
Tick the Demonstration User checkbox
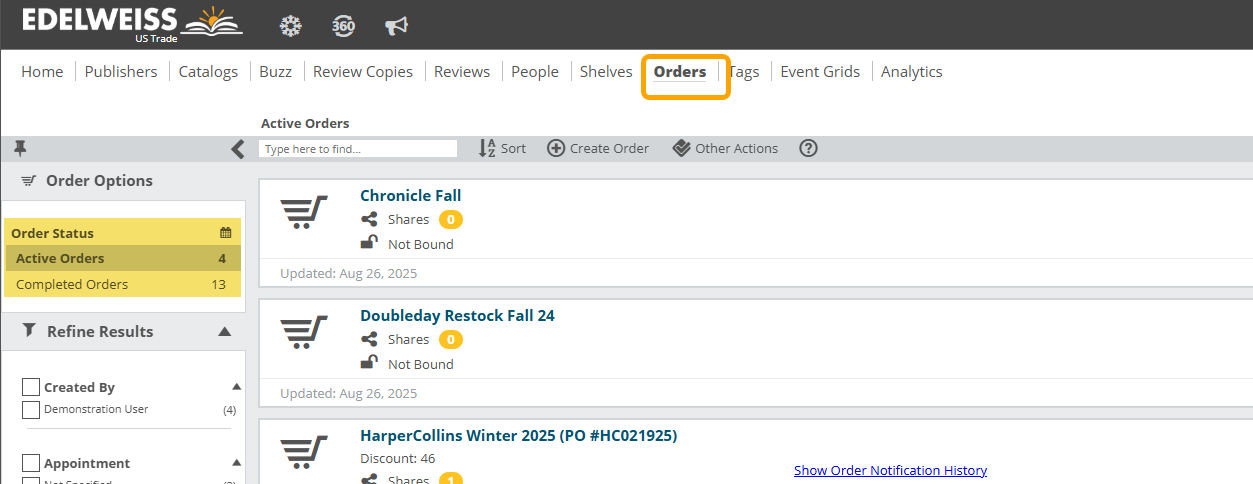point(31,409)
